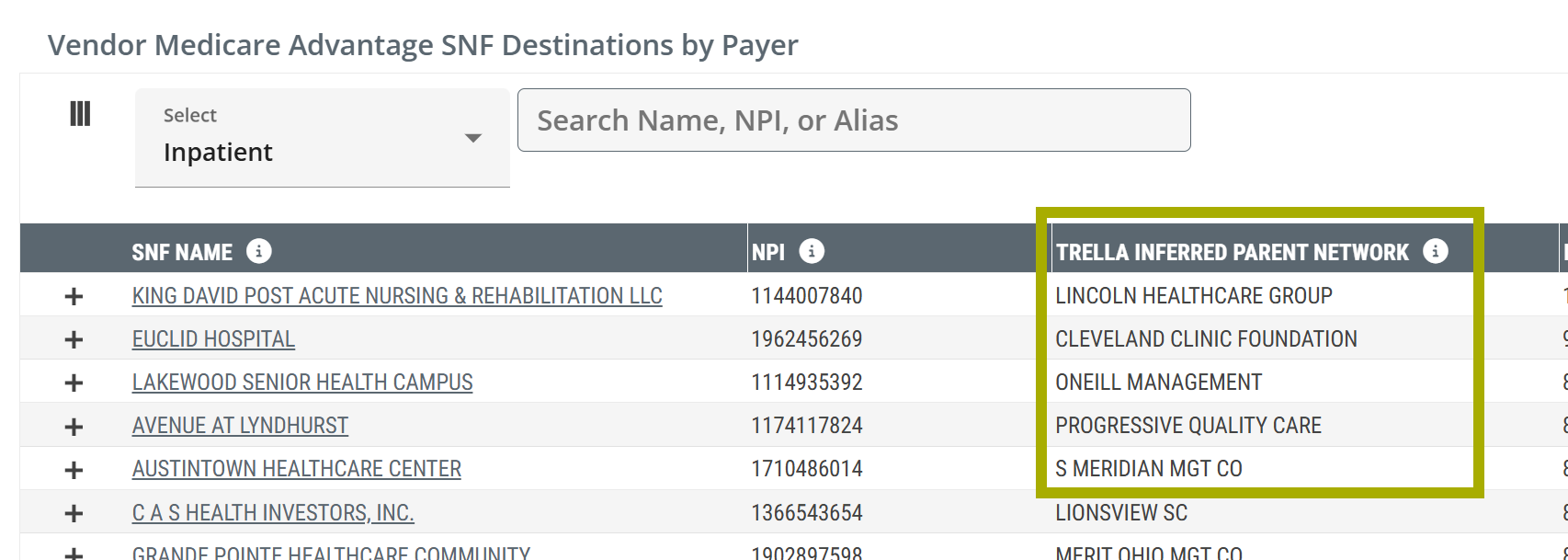Screen dimensions: 1568x560
Task: Sort by SNF NAME column header
Action: click(x=182, y=252)
